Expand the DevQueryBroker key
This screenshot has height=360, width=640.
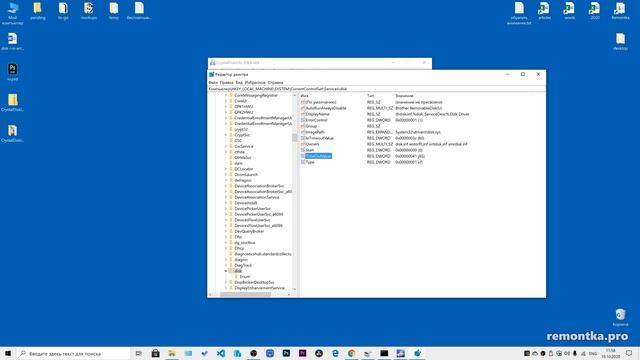[x=226, y=231]
